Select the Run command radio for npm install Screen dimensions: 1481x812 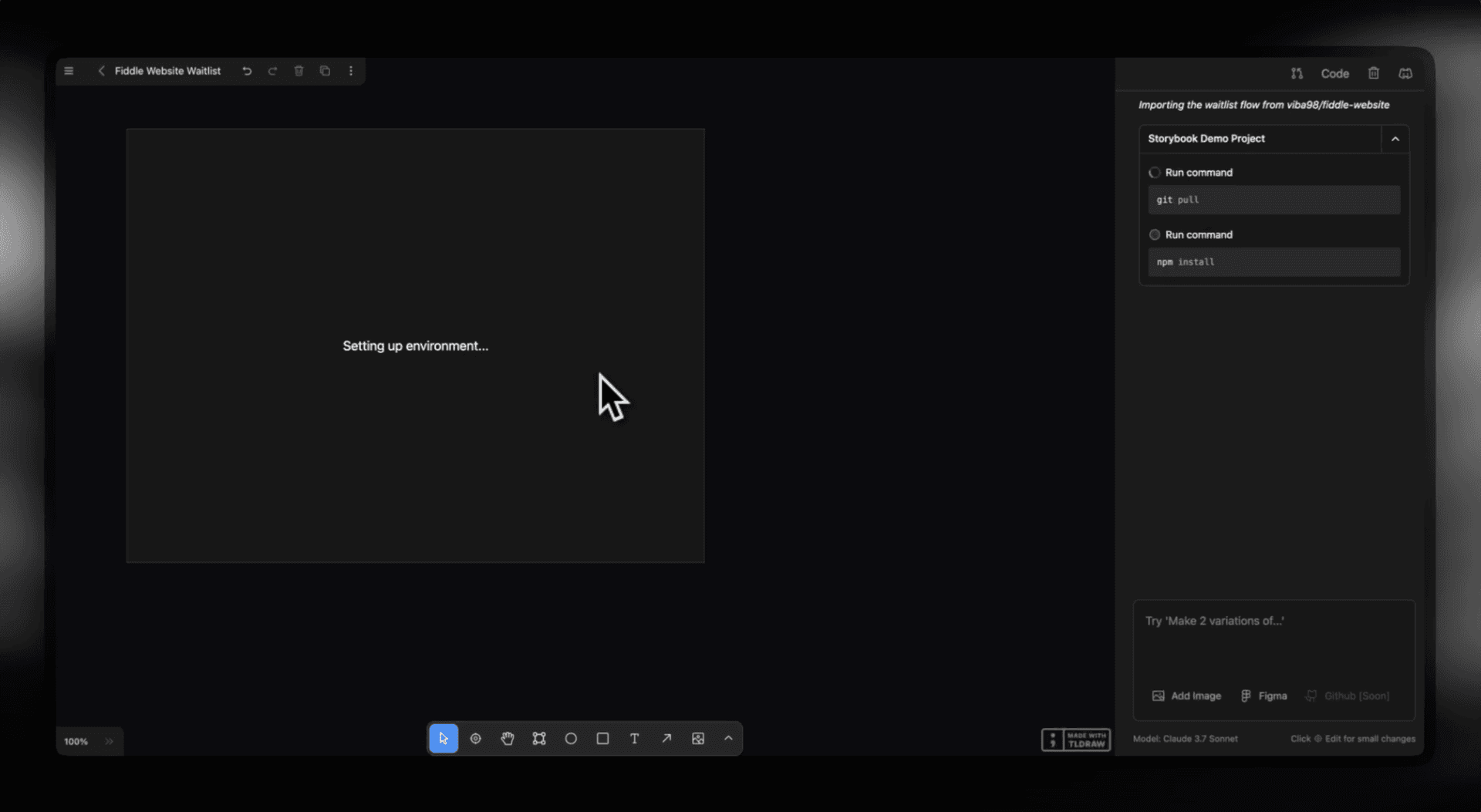tap(1155, 234)
